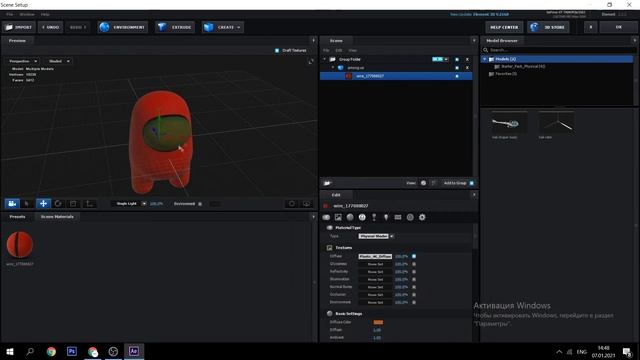Open the Shaded display mode dropdown
The image size is (640, 360).
tap(59, 61)
